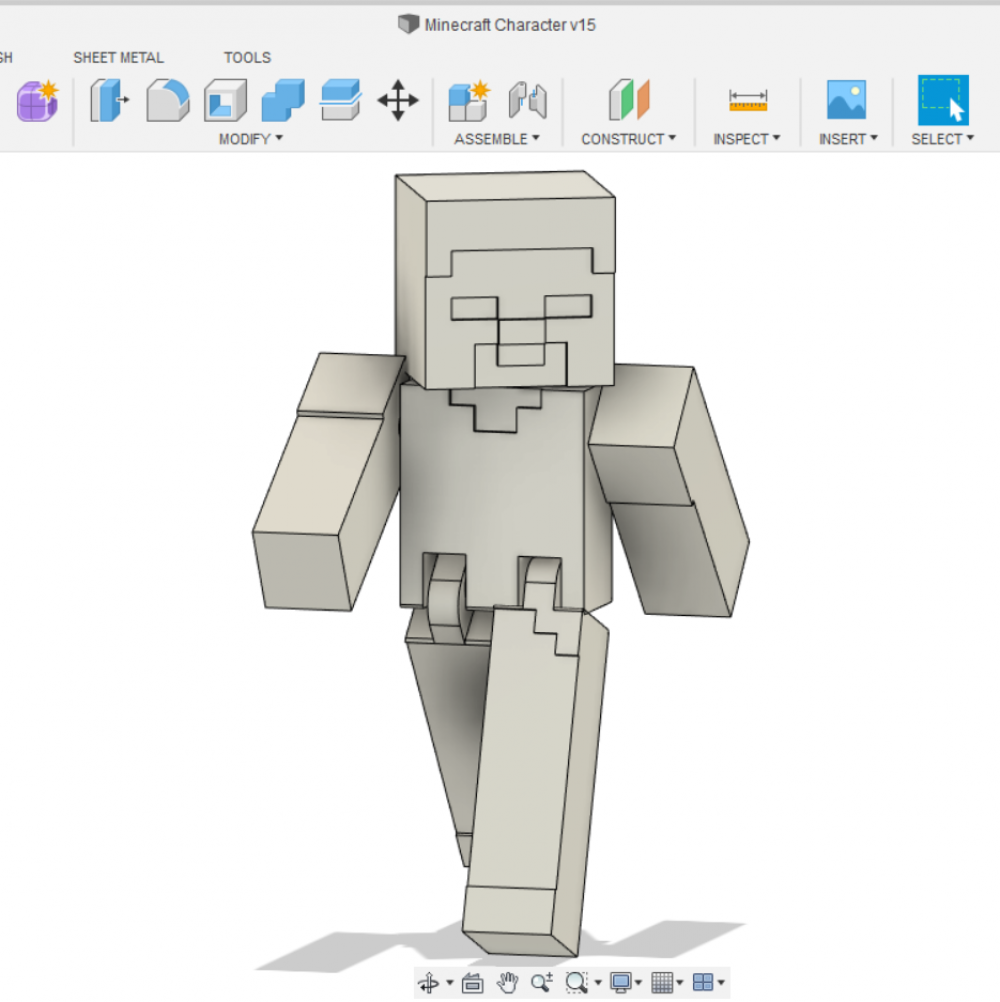Open the INSPECT dropdown menu
The width and height of the screenshot is (1000, 1002).
[746, 139]
